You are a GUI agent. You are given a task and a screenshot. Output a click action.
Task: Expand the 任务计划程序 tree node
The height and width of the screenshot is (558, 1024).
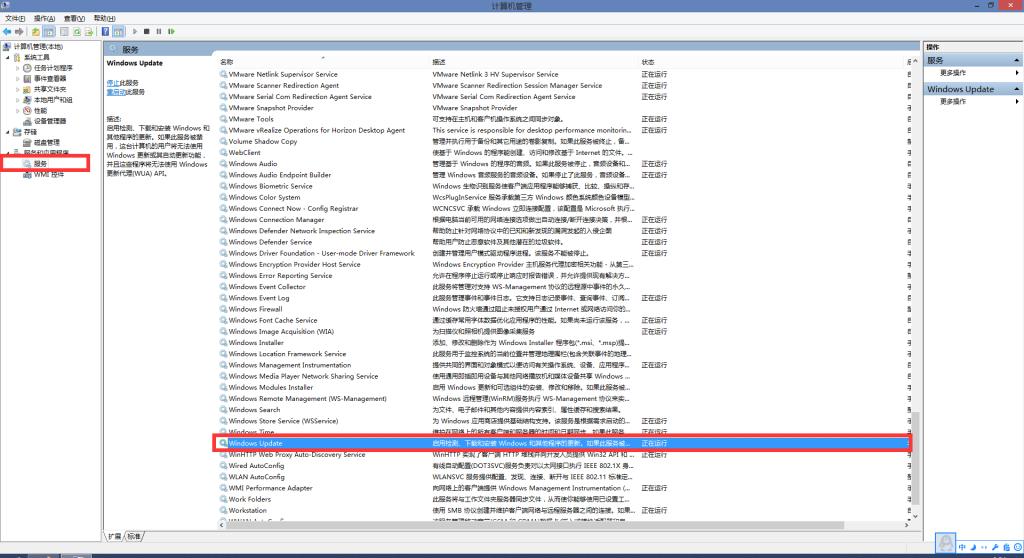[17, 68]
